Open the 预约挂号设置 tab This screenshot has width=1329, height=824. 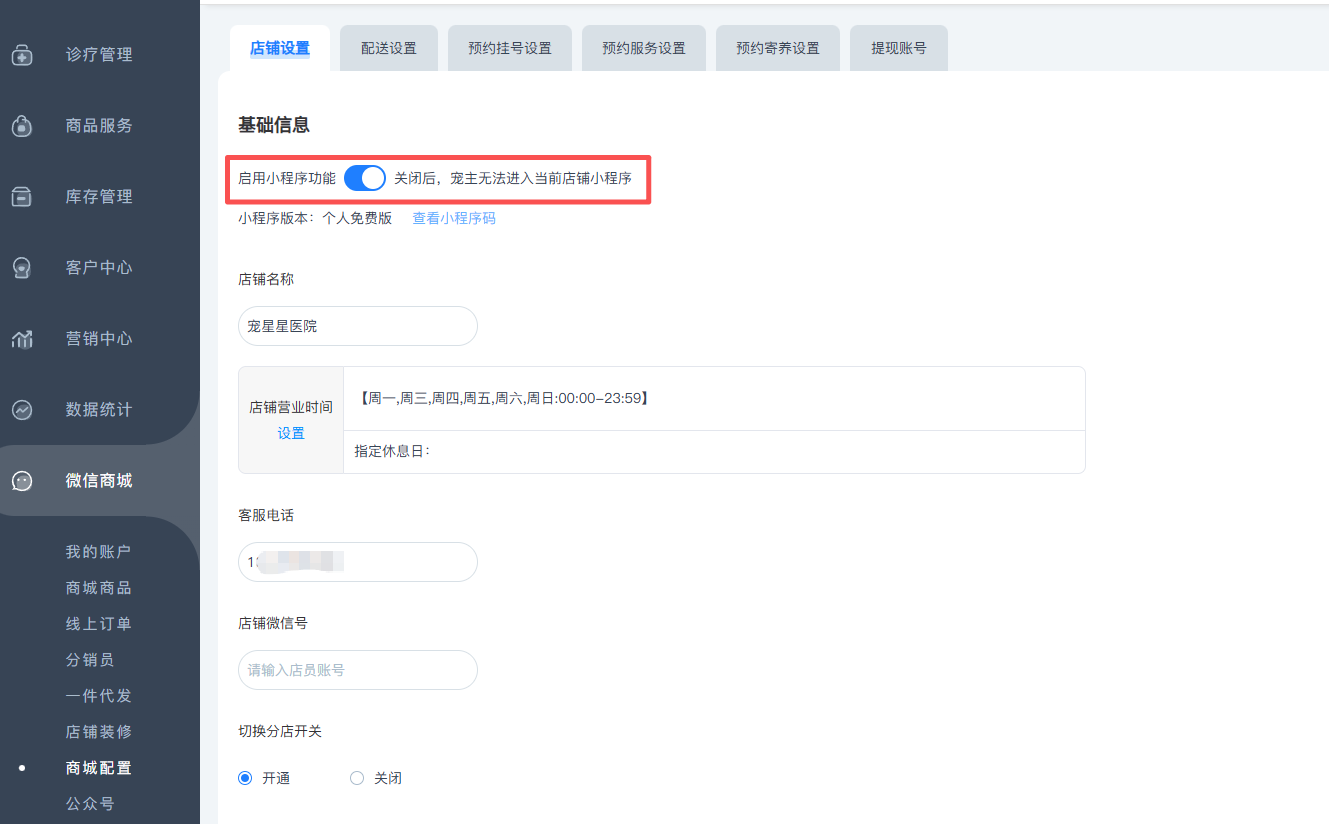point(510,48)
